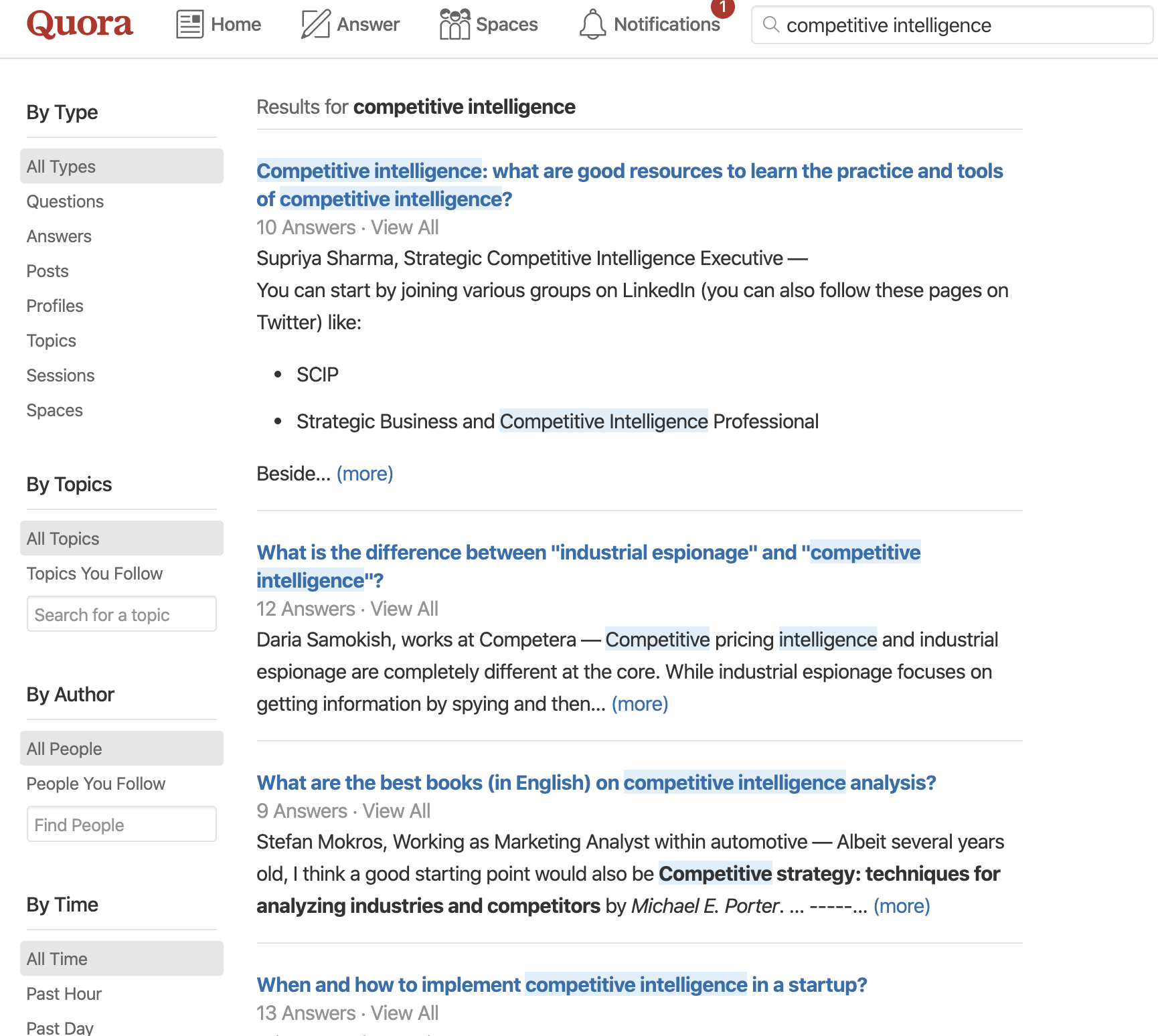The height and width of the screenshot is (1036, 1158).
Task: Expand the Beside… (more) link
Action: 365,474
